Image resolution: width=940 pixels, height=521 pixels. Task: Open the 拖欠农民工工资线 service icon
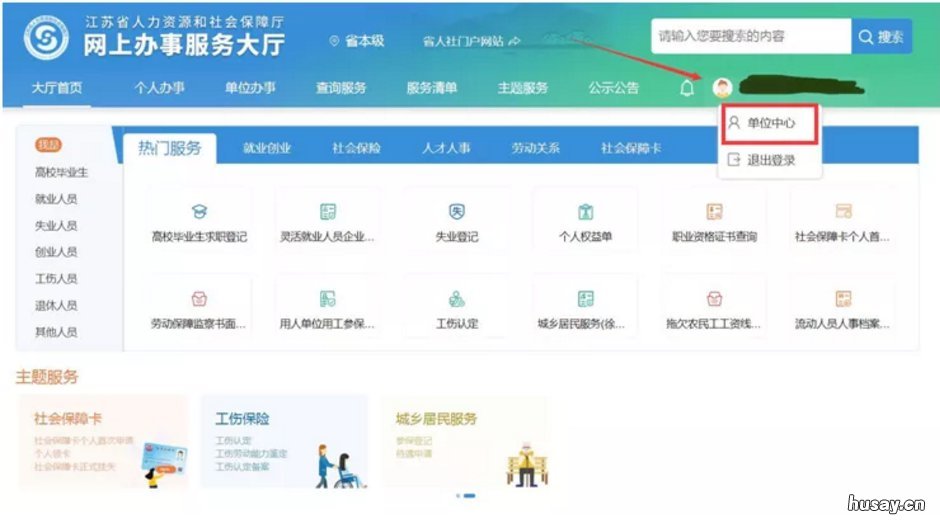tap(715, 298)
